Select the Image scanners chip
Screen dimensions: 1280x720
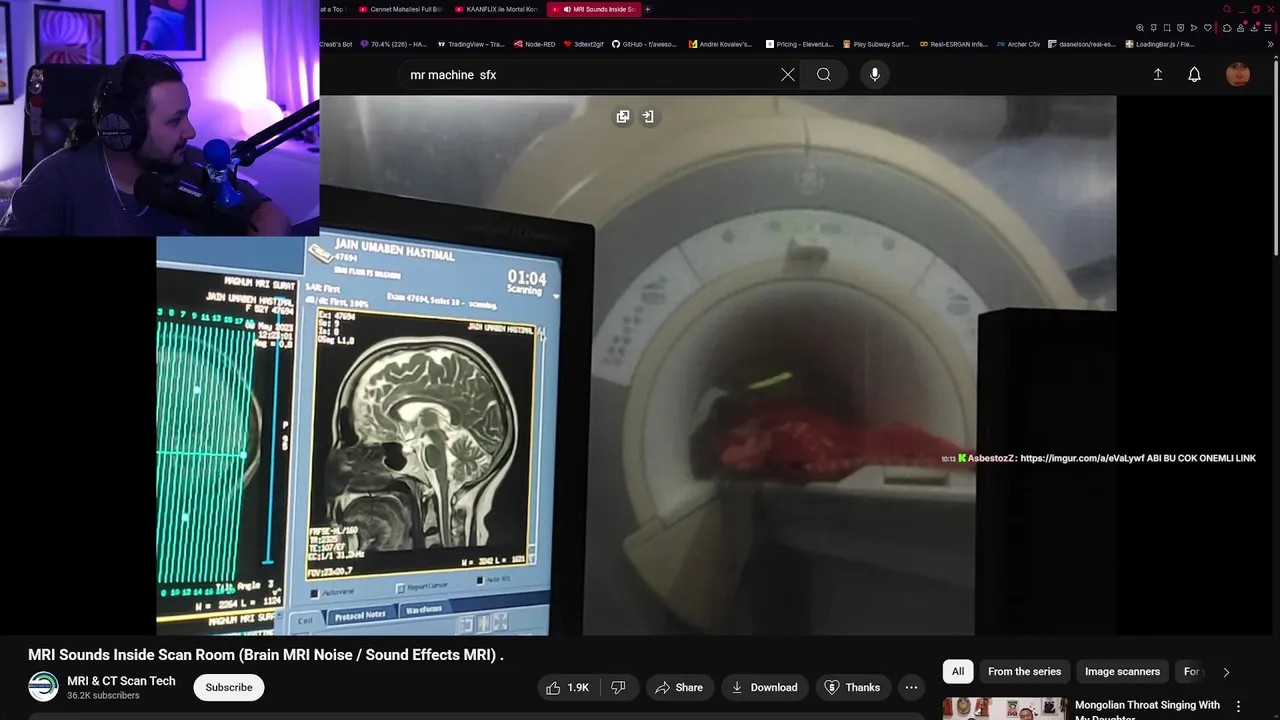[x=1122, y=672]
